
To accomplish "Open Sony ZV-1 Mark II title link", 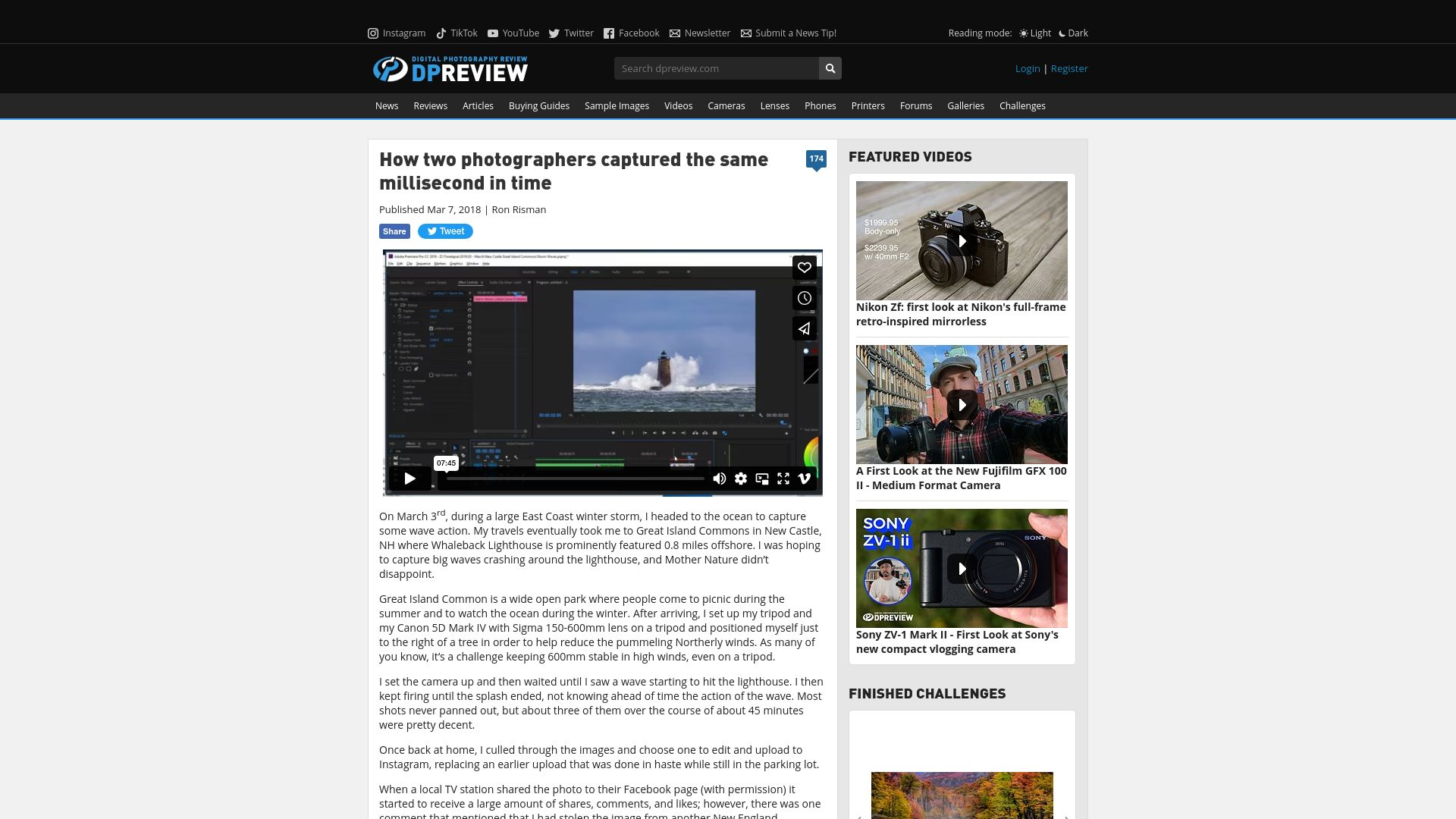I will (957, 642).
